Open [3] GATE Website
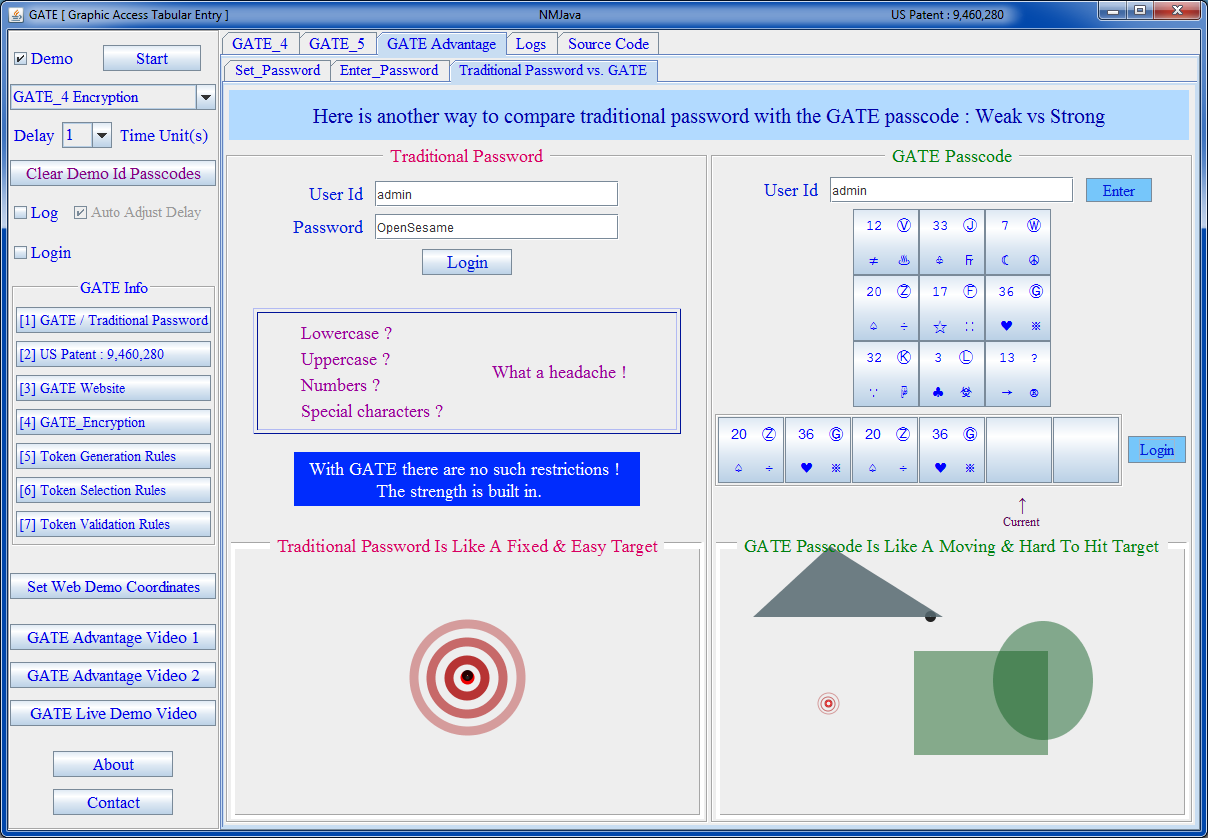 [114, 388]
